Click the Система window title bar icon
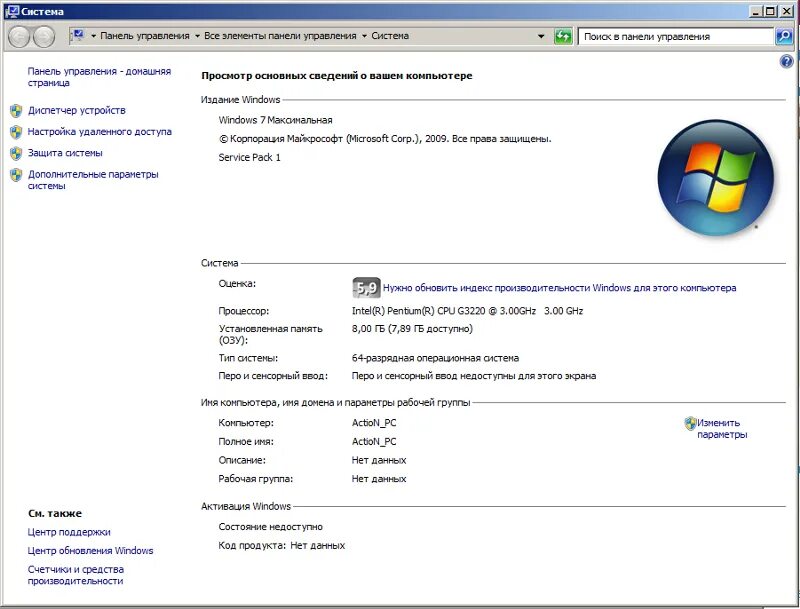 [11, 11]
